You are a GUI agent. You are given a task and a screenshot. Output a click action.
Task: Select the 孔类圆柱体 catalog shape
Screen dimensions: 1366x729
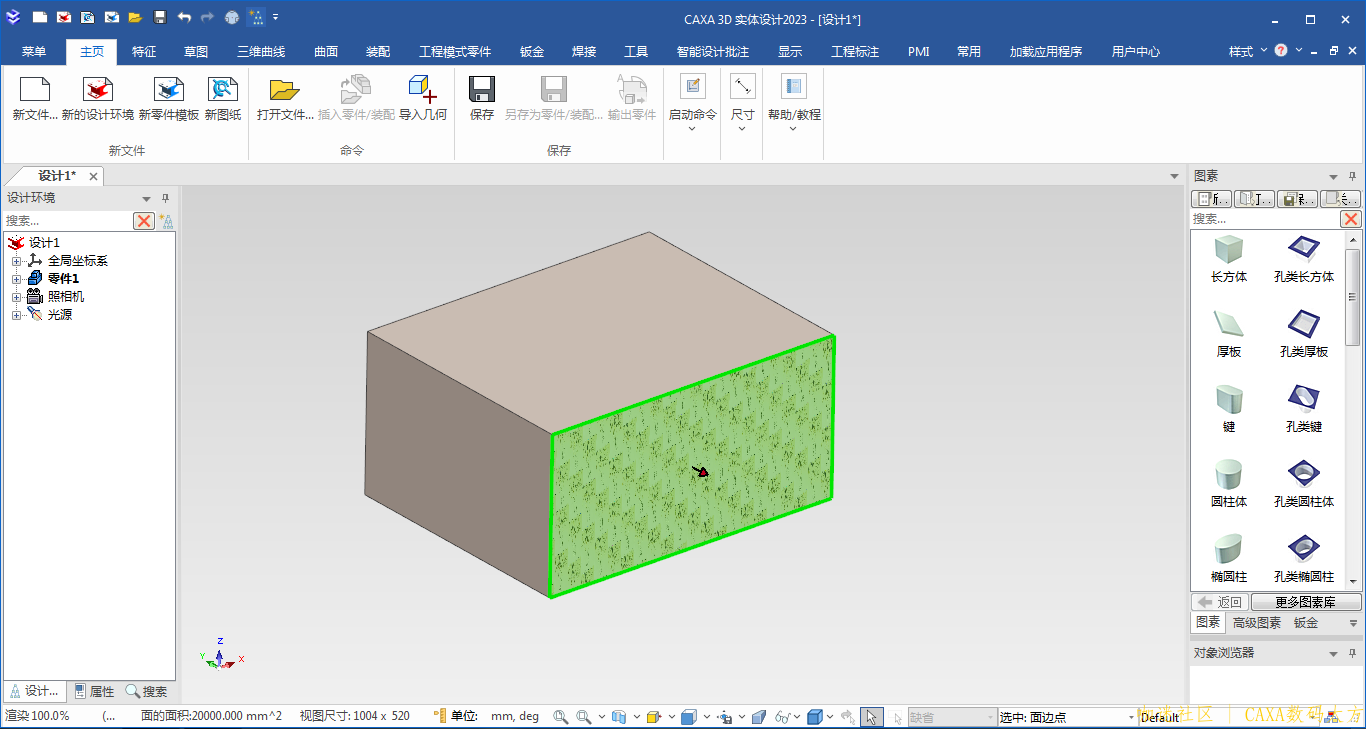(x=1304, y=483)
